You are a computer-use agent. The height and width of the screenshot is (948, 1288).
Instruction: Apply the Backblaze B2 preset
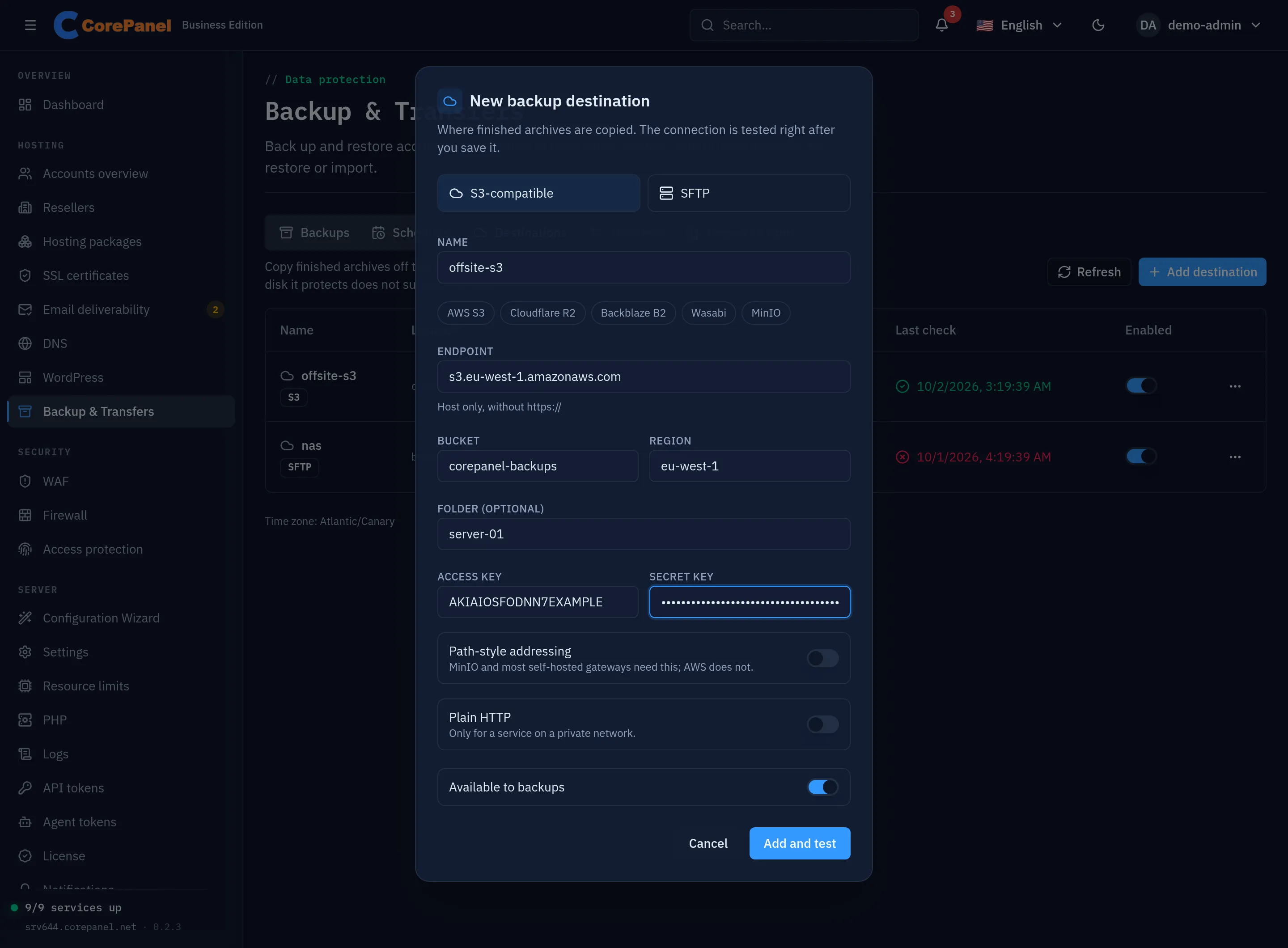click(x=633, y=313)
